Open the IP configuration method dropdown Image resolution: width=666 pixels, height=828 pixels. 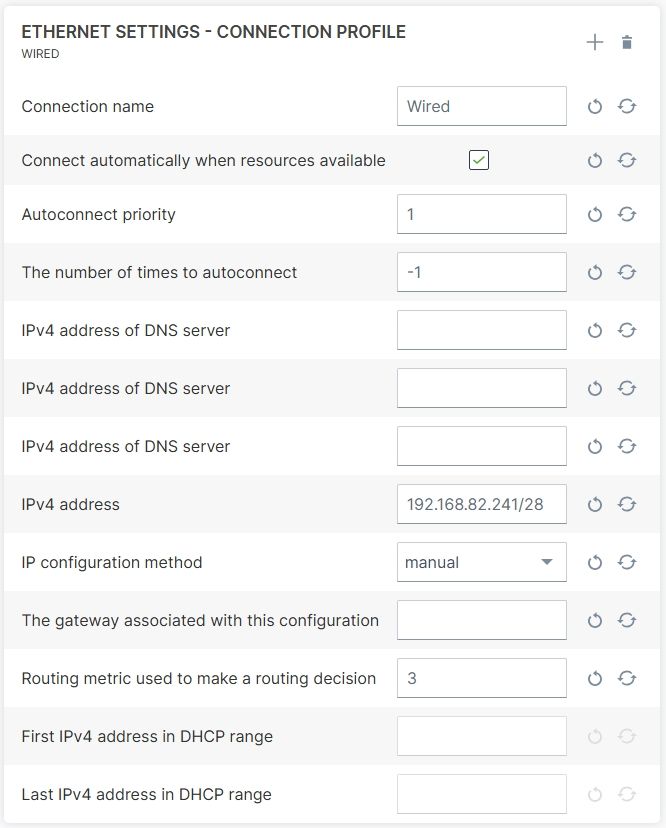point(482,562)
